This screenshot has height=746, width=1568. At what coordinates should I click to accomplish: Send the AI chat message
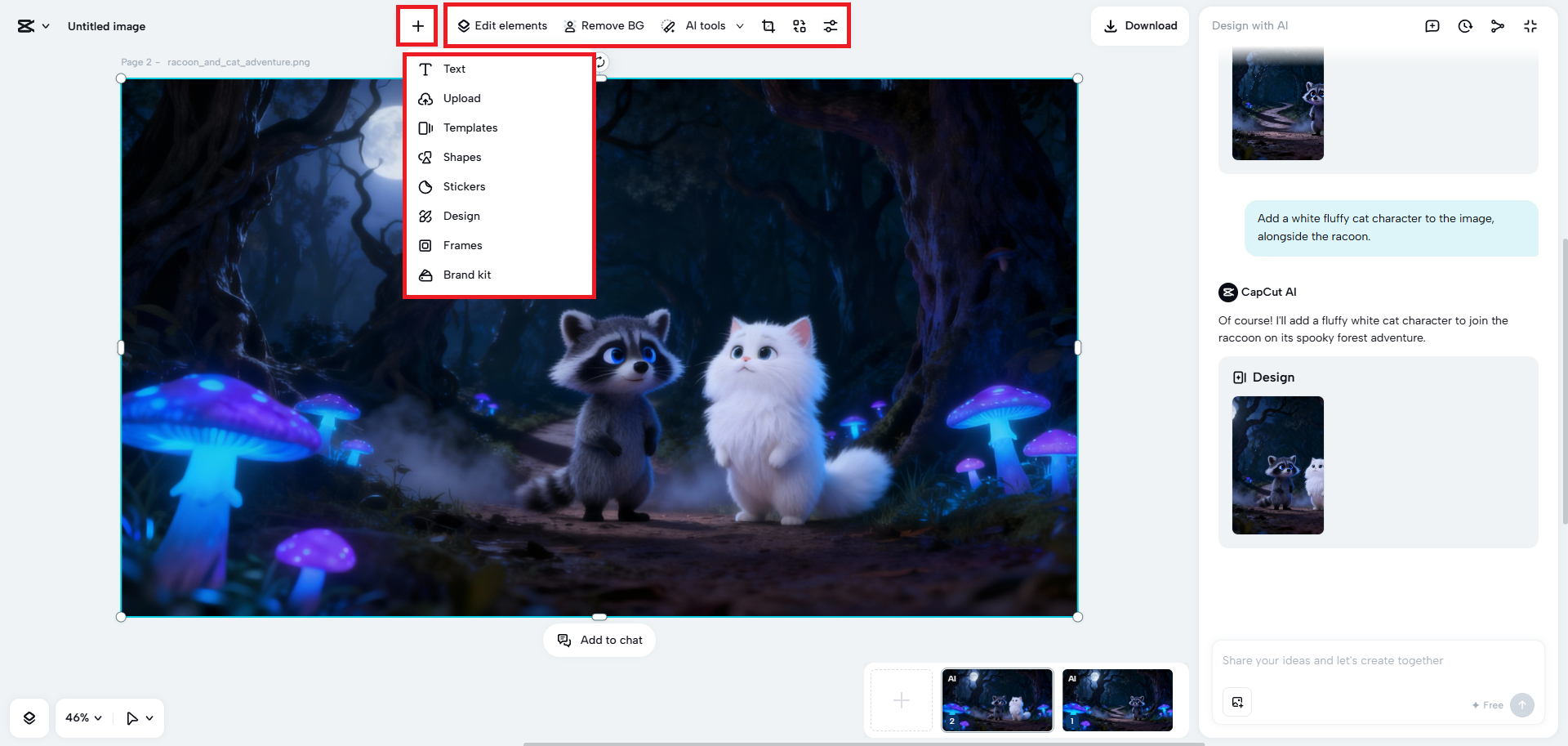[x=1522, y=704]
